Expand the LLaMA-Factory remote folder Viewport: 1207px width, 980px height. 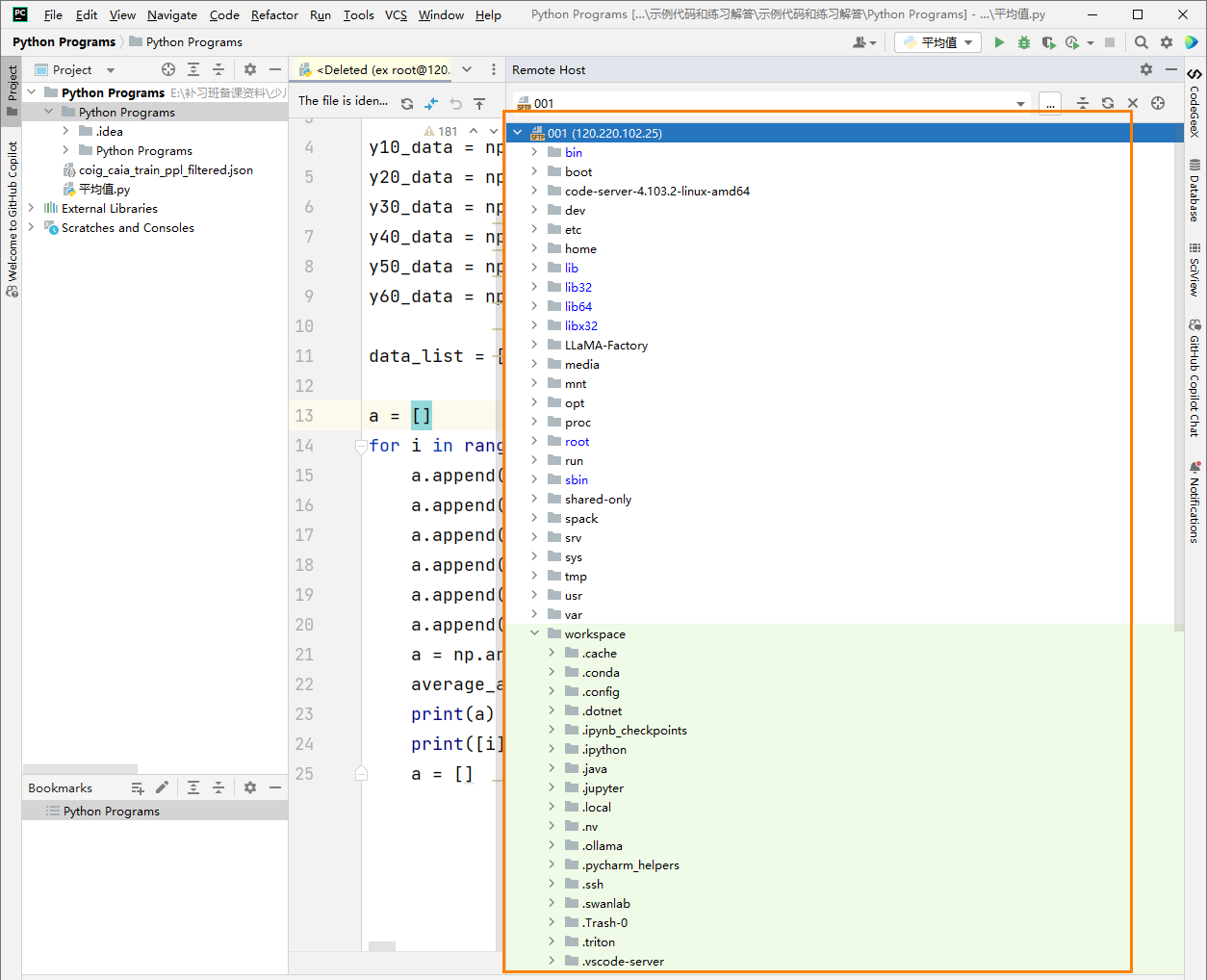click(x=535, y=345)
